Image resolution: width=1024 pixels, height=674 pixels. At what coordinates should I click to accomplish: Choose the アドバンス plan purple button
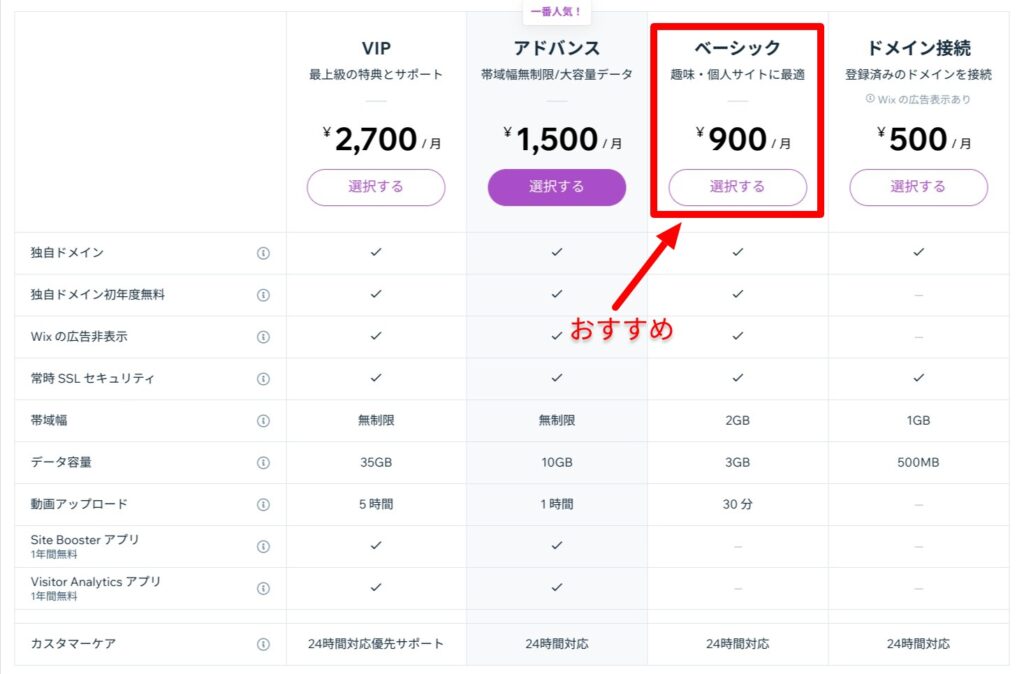click(x=557, y=187)
